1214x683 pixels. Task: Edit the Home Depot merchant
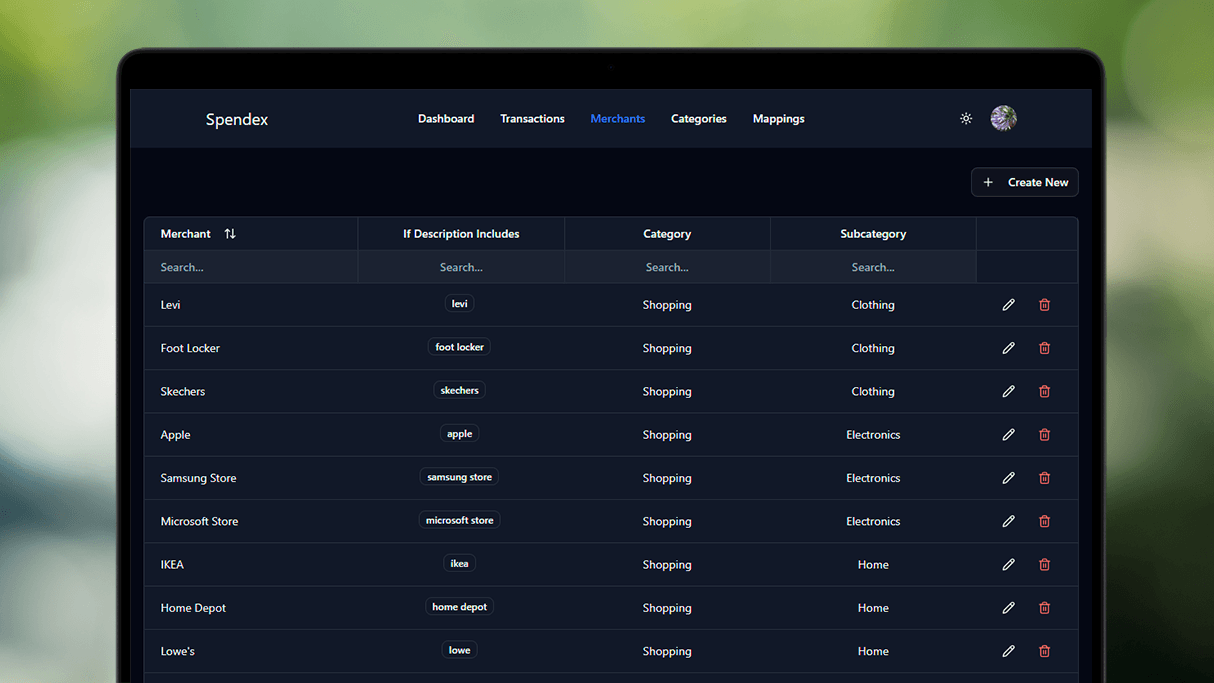(1008, 608)
